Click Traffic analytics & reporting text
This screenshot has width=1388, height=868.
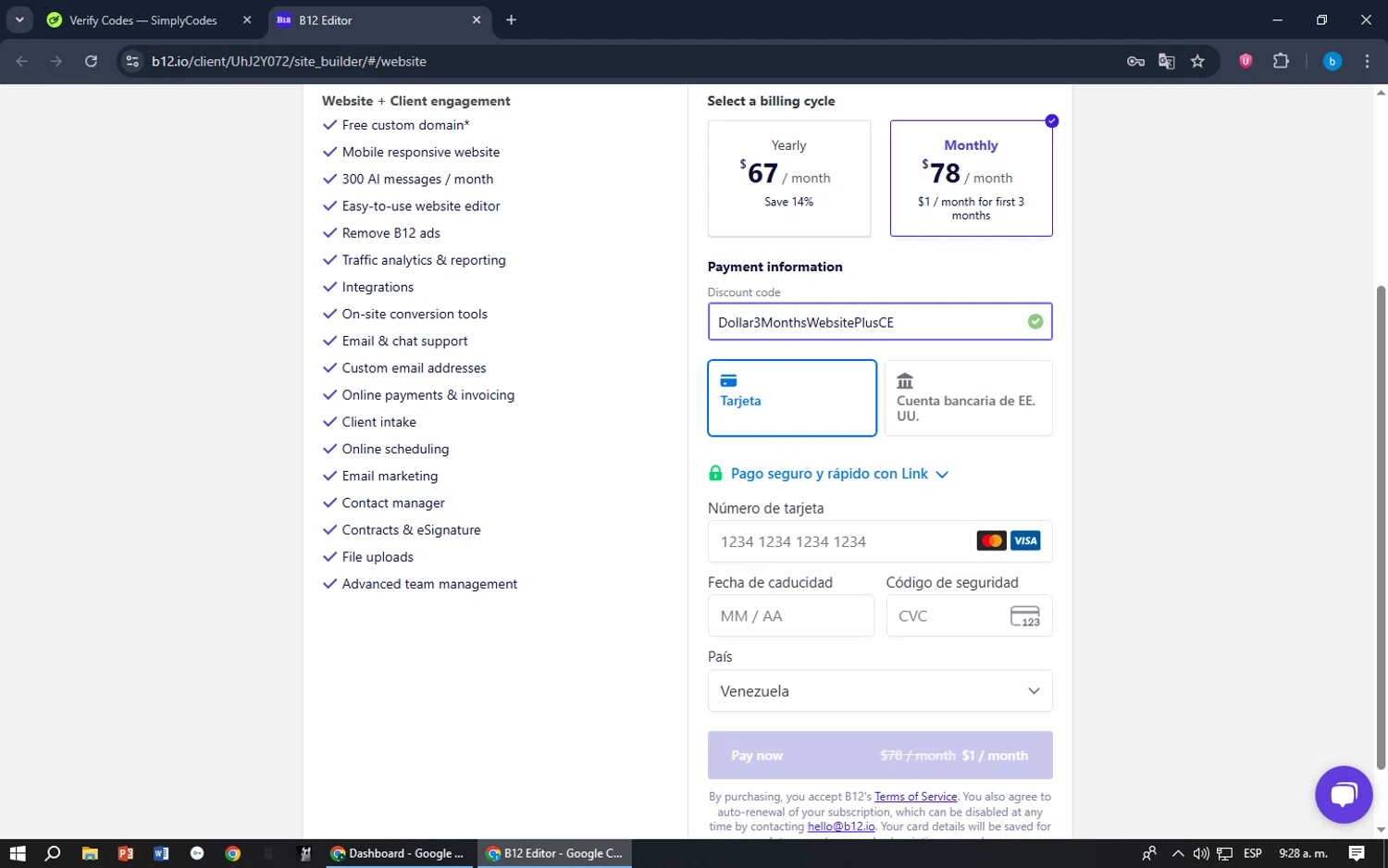pos(424,260)
